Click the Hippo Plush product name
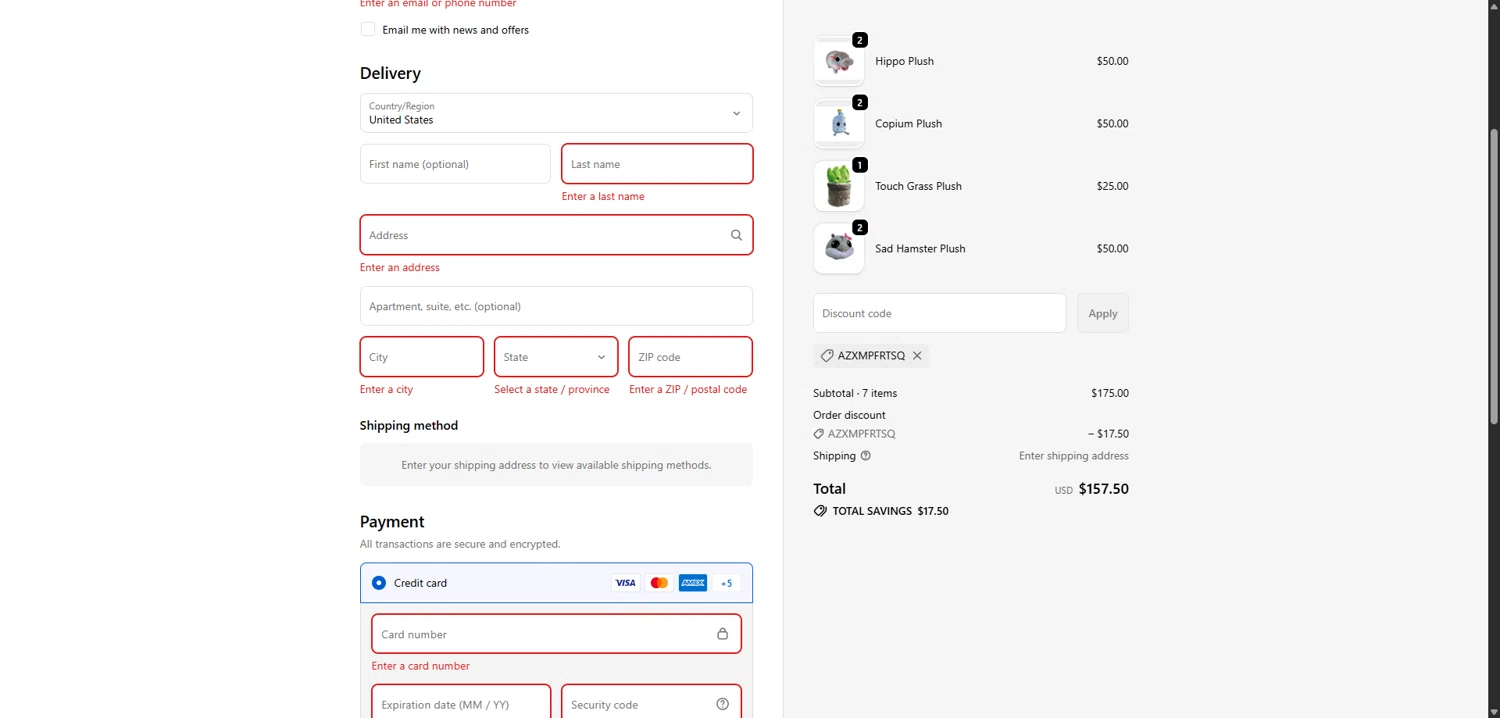 coord(904,61)
